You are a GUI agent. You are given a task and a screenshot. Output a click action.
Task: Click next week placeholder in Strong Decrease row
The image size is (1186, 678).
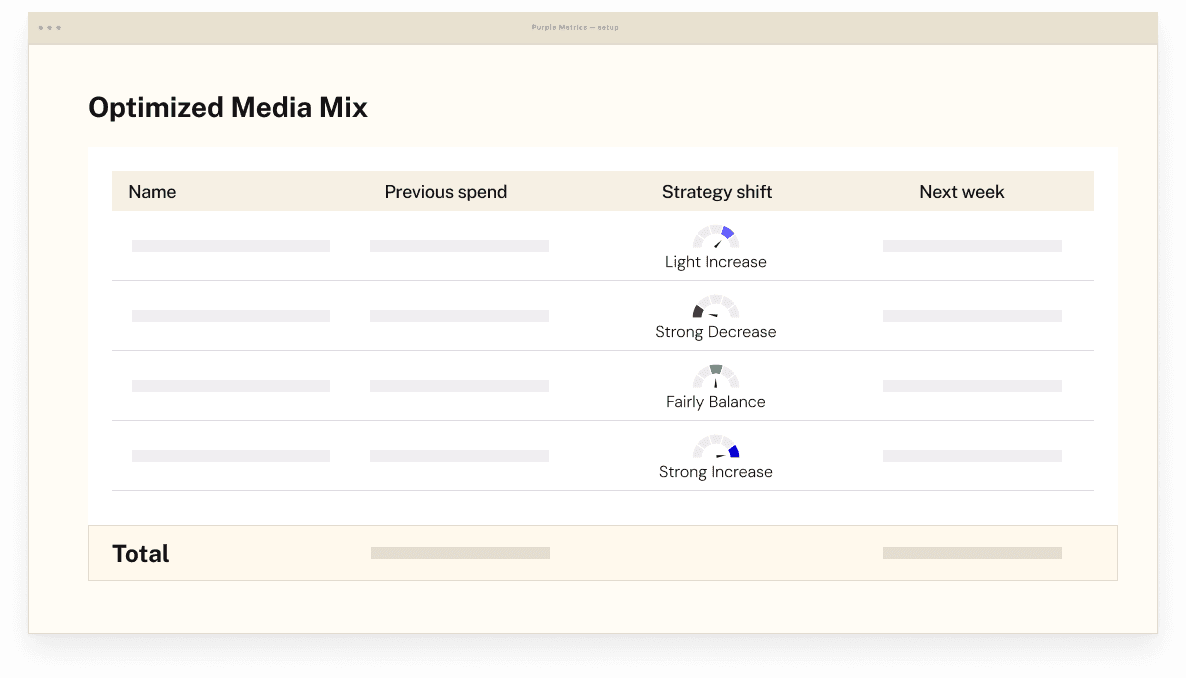pyautogui.click(x=972, y=316)
